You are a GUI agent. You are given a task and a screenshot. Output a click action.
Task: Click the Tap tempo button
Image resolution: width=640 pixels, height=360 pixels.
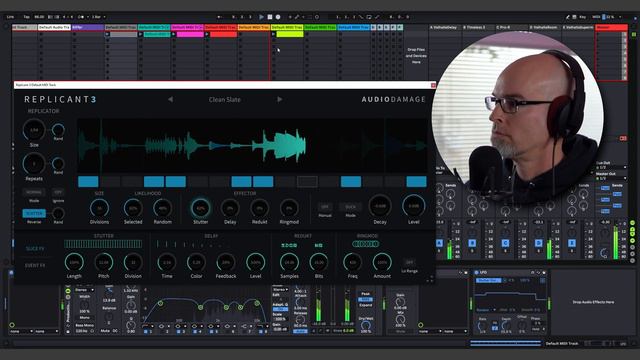point(27,17)
